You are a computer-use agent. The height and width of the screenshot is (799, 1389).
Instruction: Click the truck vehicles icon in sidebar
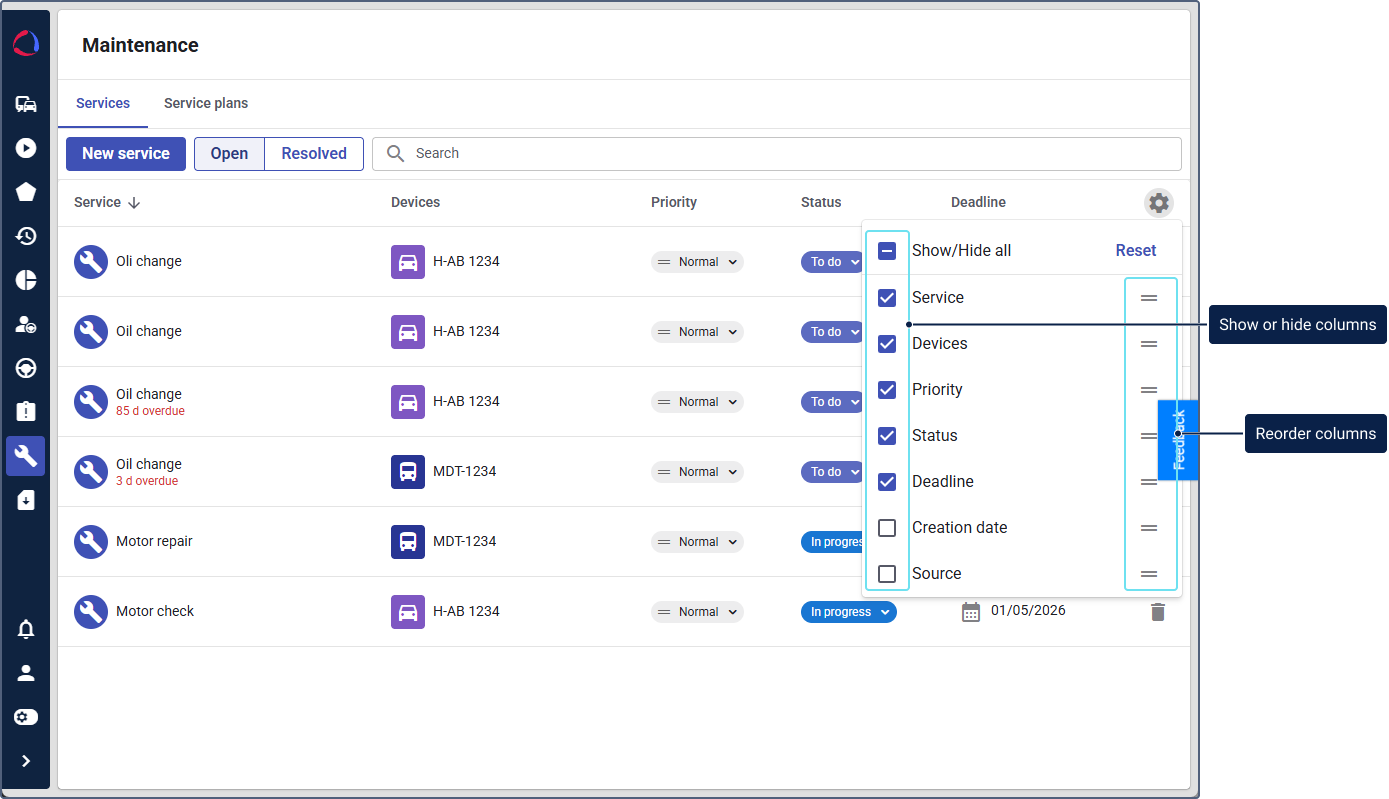point(26,104)
